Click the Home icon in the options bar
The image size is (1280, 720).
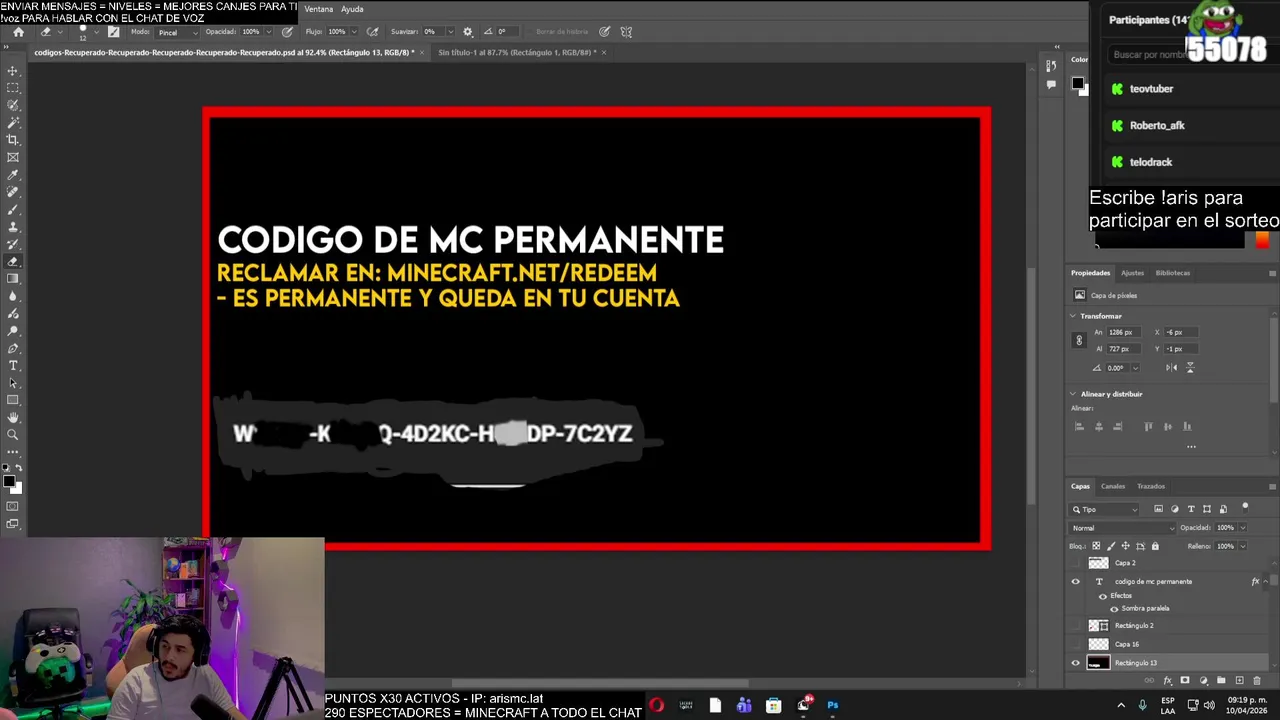pos(18,31)
